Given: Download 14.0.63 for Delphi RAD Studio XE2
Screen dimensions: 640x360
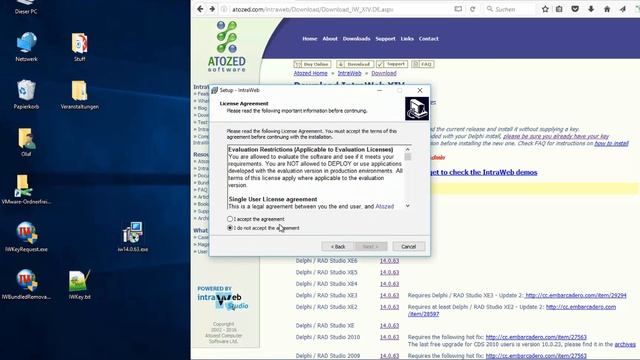Looking at the screenshot, I should (389, 307).
